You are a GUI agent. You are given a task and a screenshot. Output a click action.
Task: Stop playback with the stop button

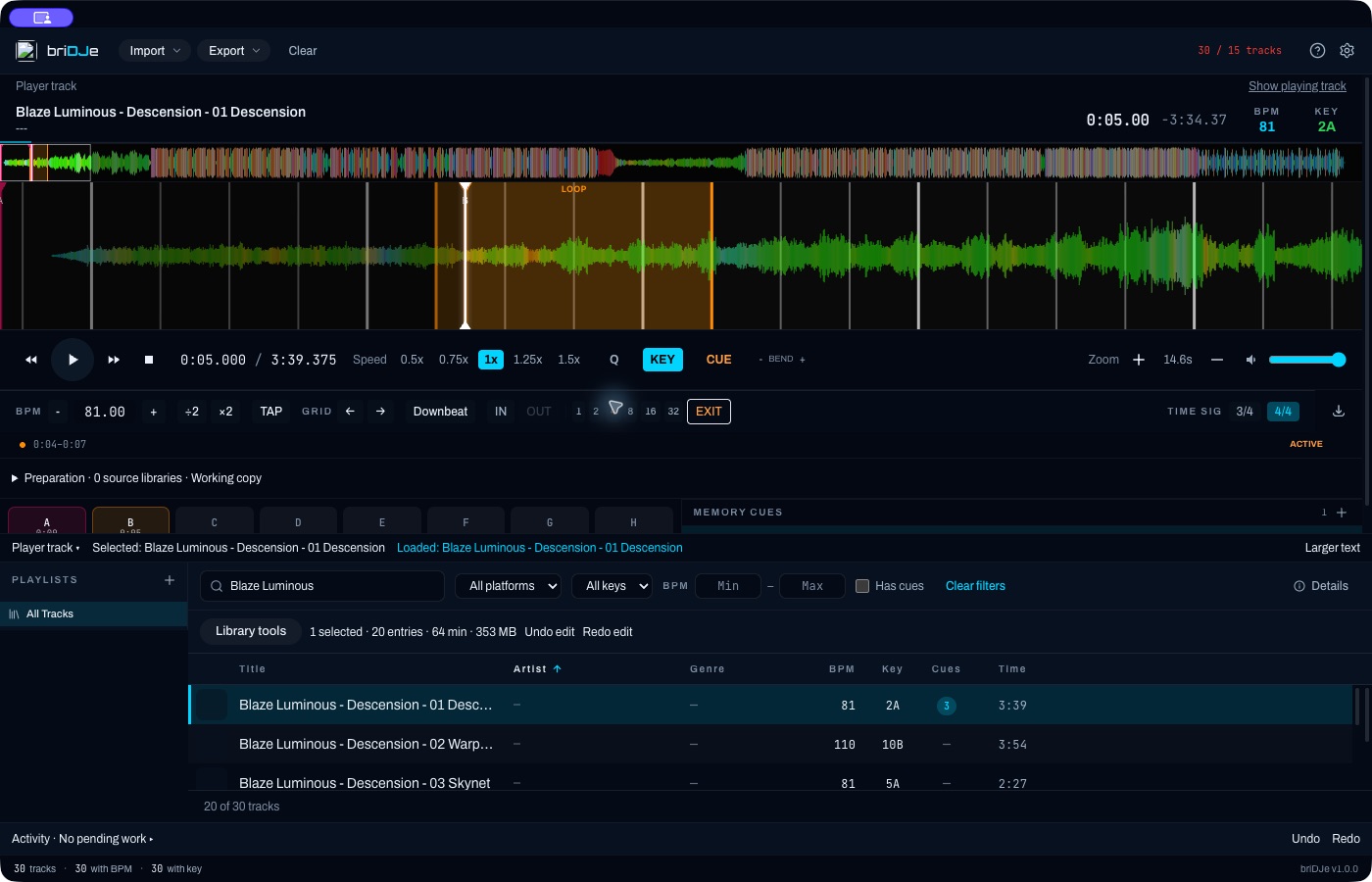(149, 360)
